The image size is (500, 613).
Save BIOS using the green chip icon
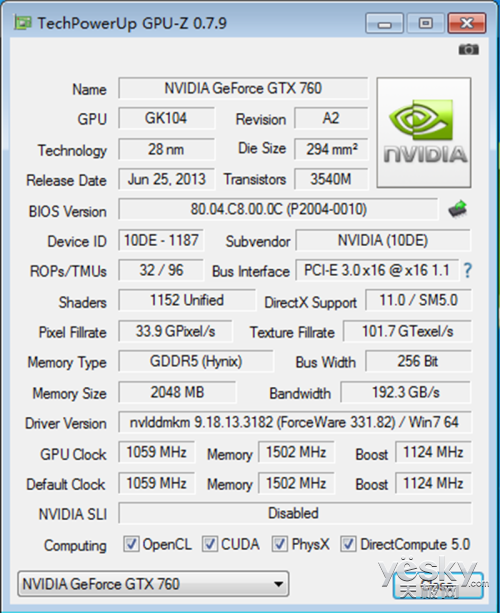point(458,209)
